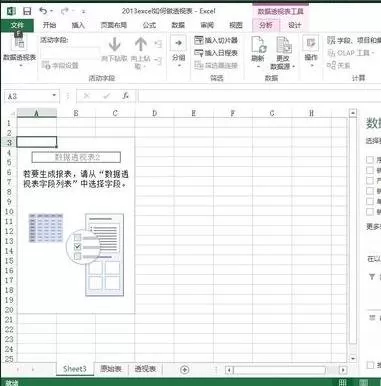The width and height of the screenshot is (381, 386).
Task: Click the 活动字段 active field input box
Action: [70, 53]
